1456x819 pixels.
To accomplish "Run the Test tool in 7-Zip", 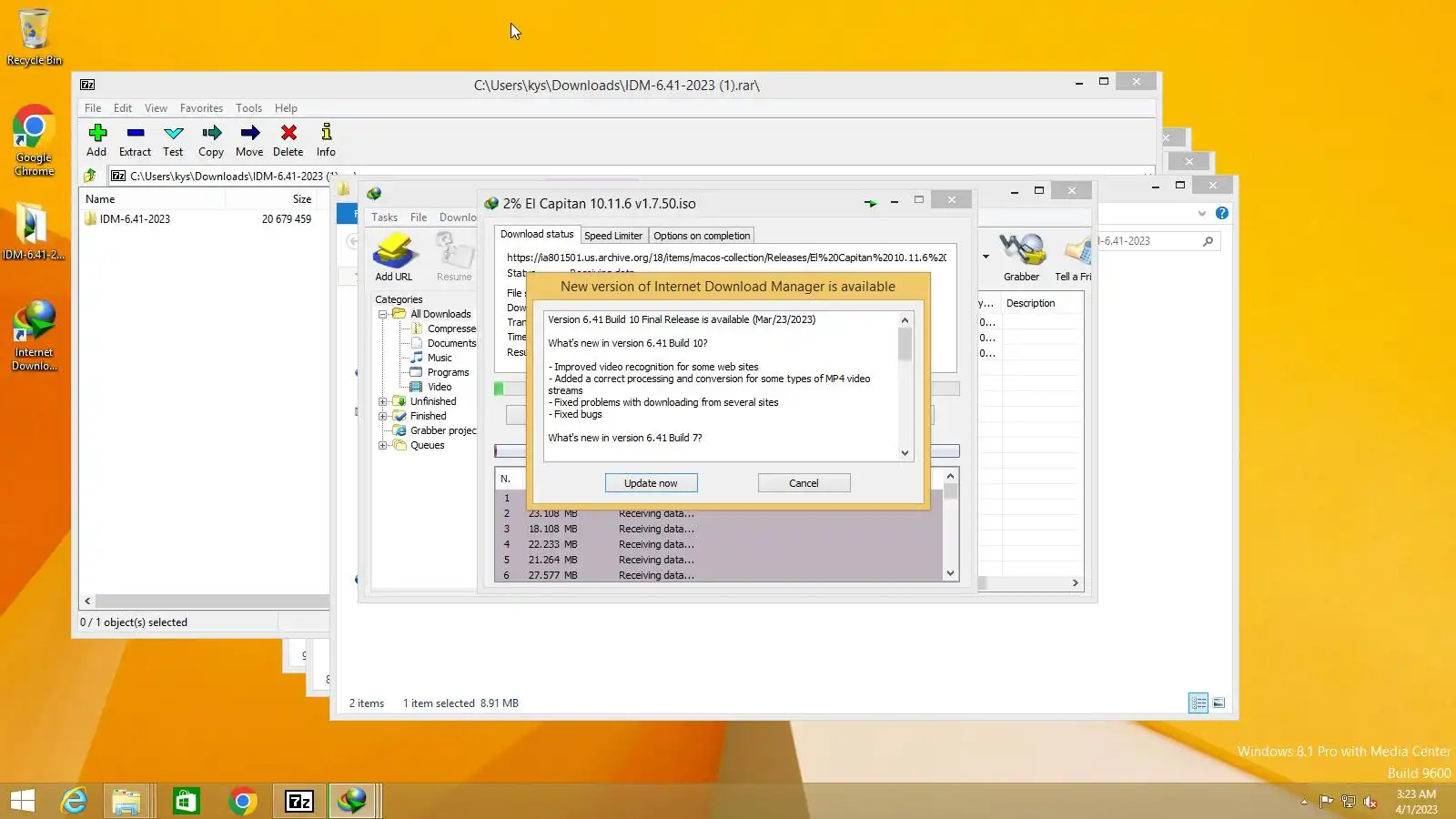I will tap(173, 140).
